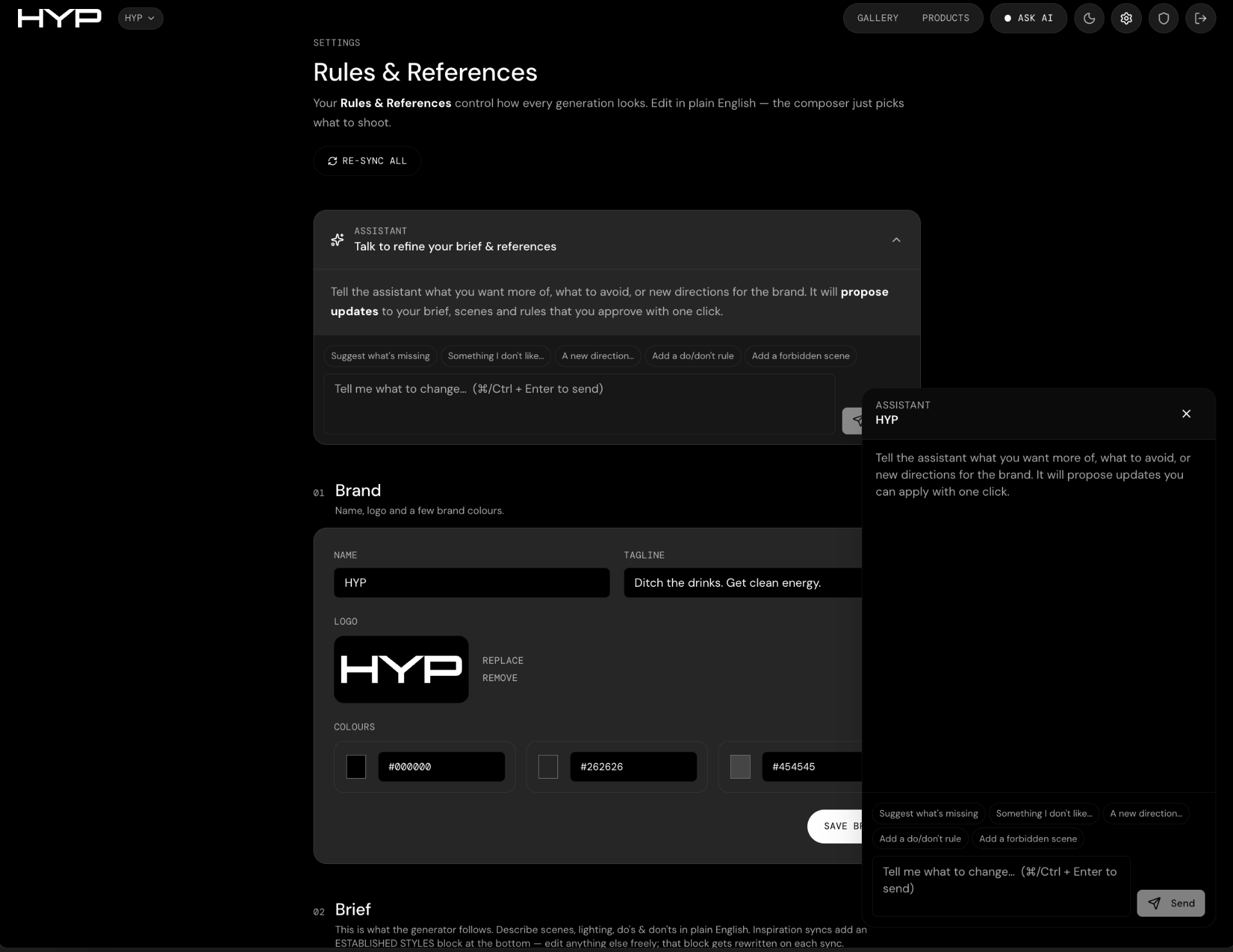Open the #000000 colour swatch
The height and width of the screenshot is (952, 1233).
click(x=356, y=766)
